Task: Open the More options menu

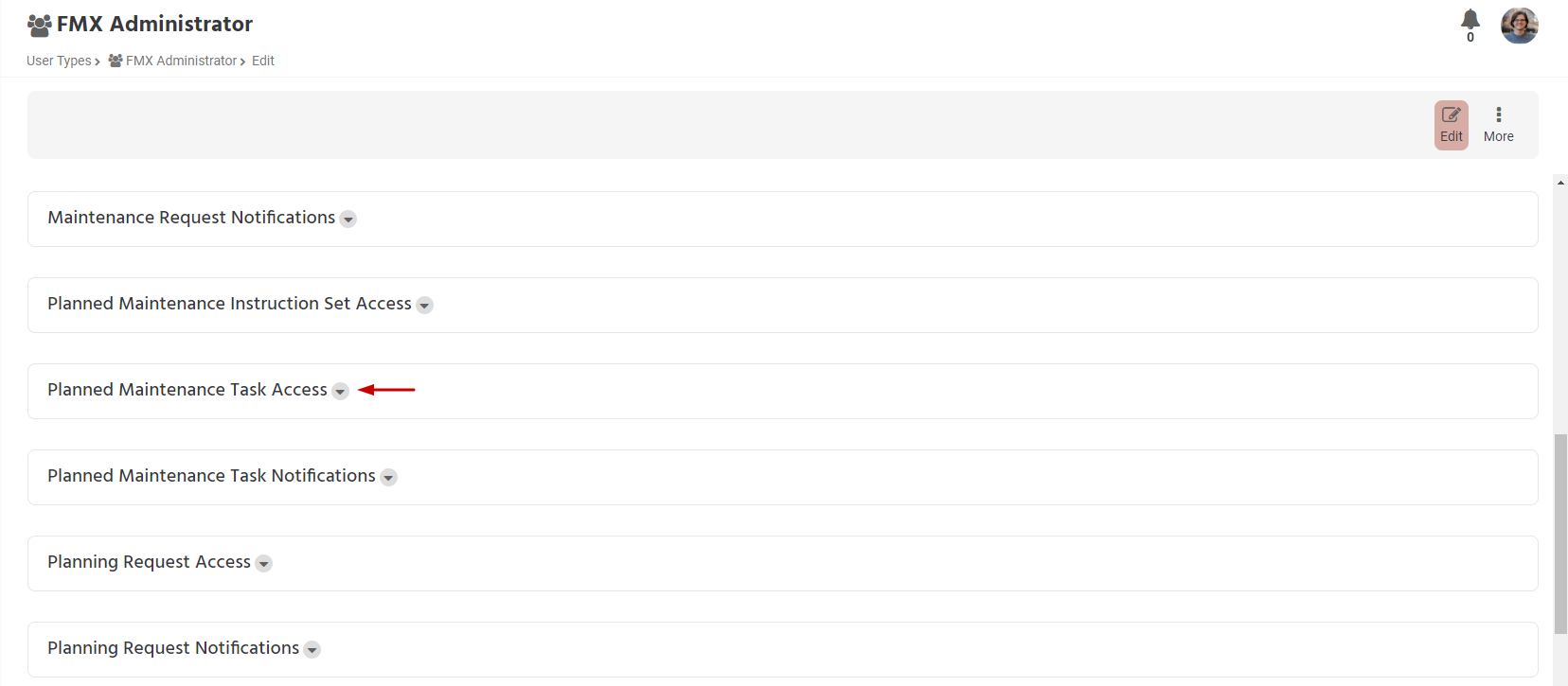Action: pyautogui.click(x=1498, y=125)
